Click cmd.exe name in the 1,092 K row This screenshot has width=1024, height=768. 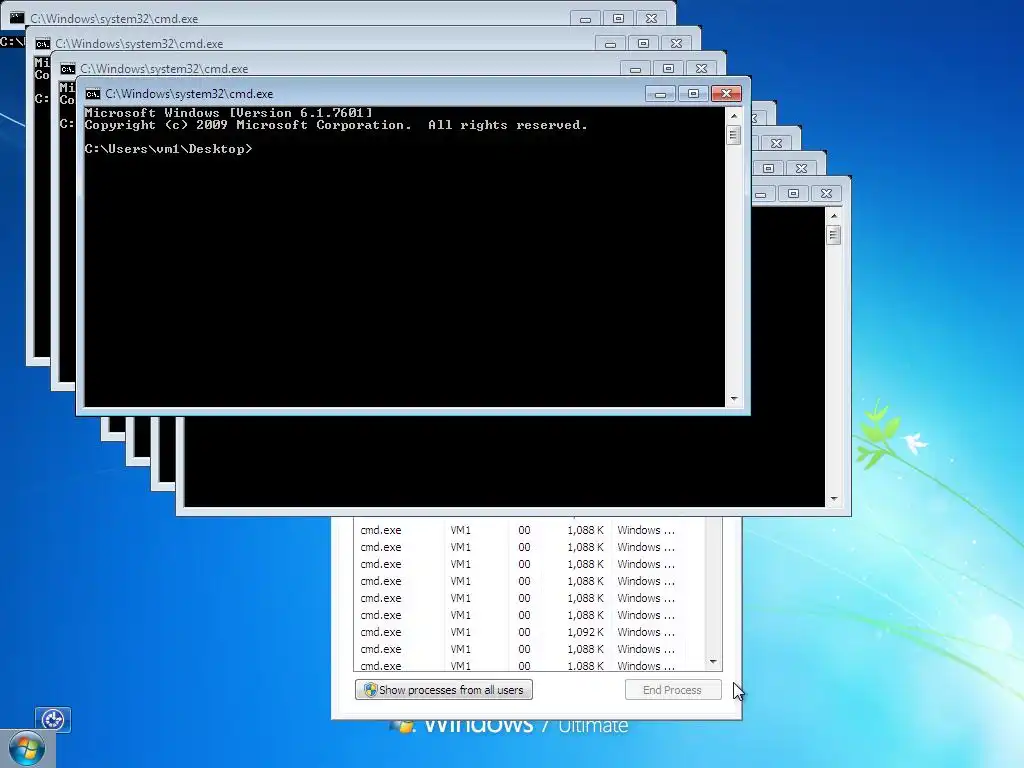[381, 632]
